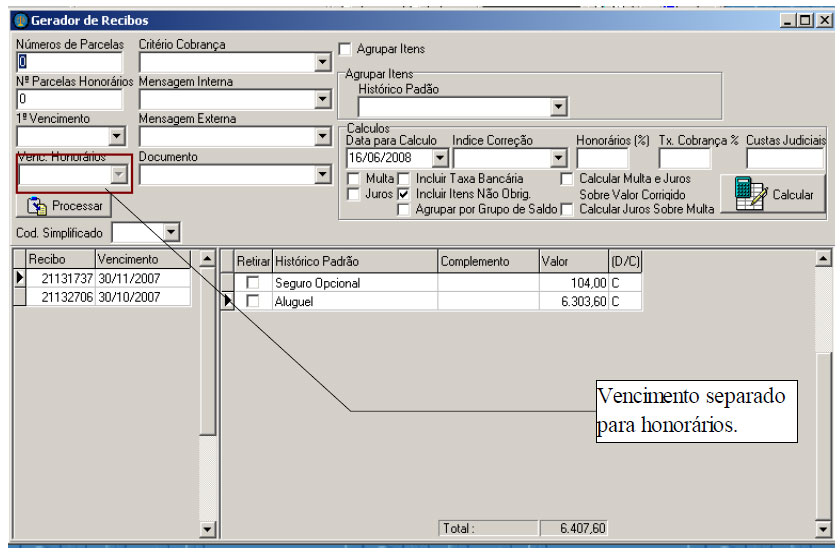The width and height of the screenshot is (840, 558).
Task: Click the Processar button
Action: click(x=66, y=206)
